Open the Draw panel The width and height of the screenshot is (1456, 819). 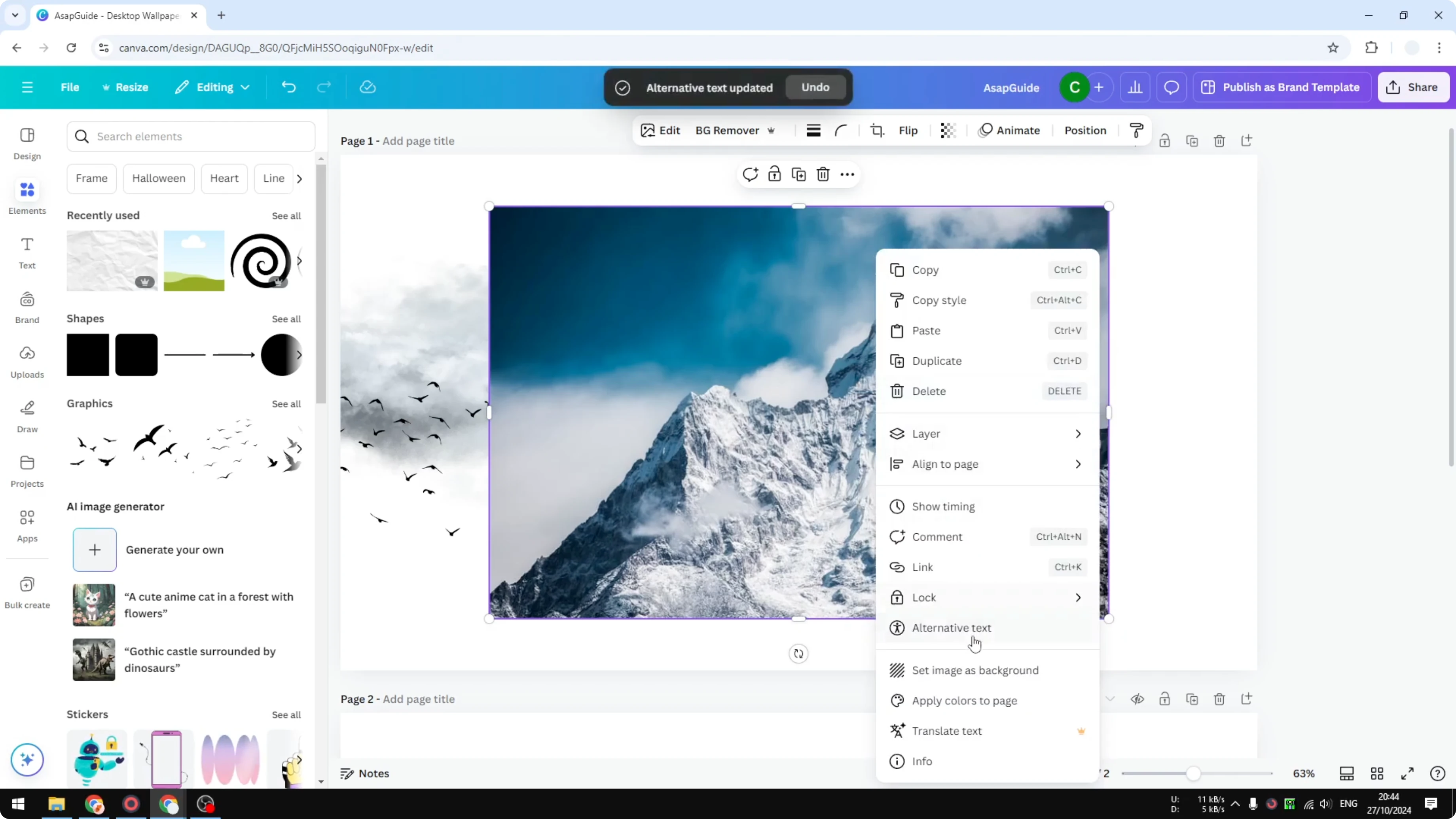(x=27, y=415)
